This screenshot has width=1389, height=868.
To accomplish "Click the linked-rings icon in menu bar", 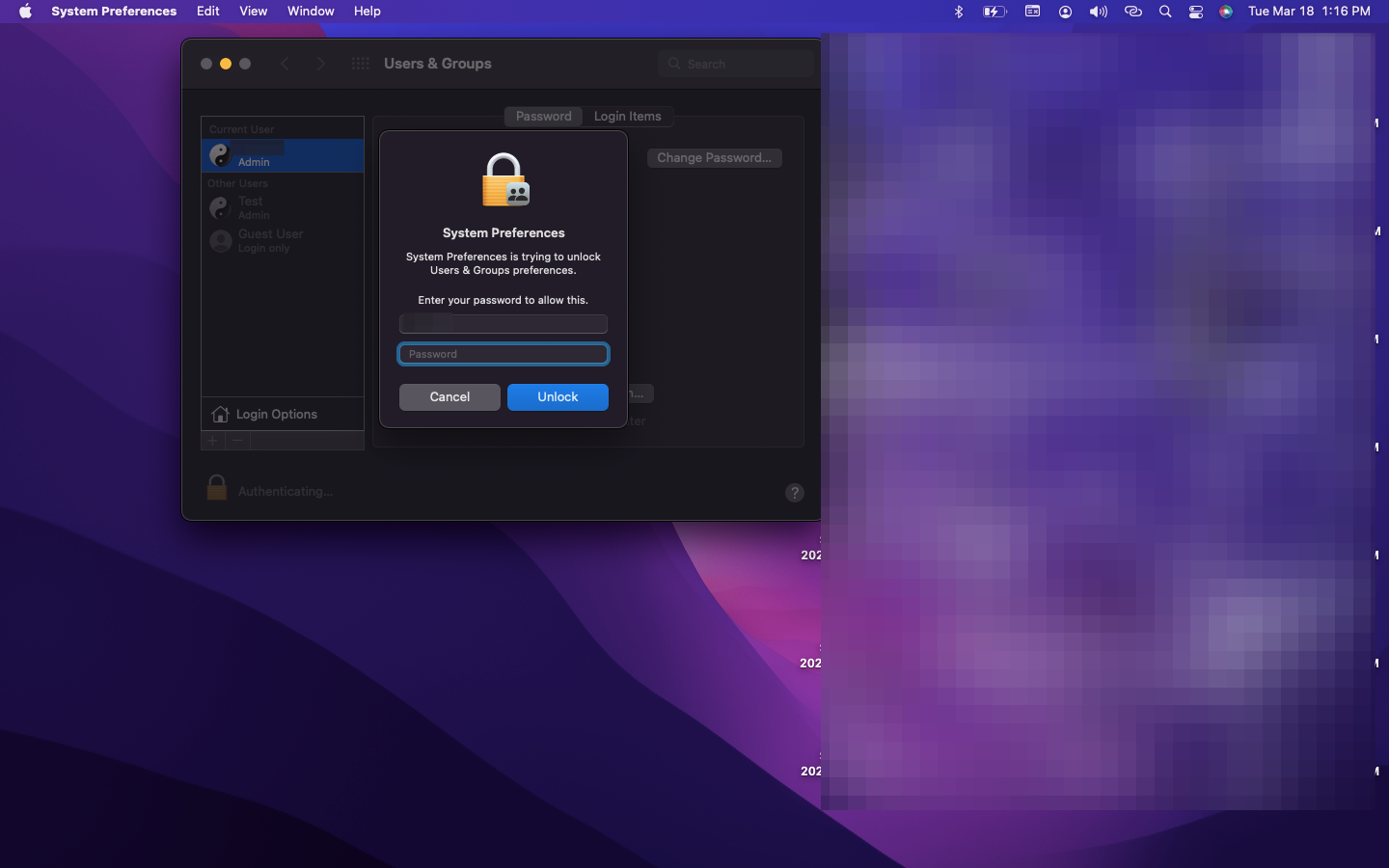I will (x=1133, y=12).
